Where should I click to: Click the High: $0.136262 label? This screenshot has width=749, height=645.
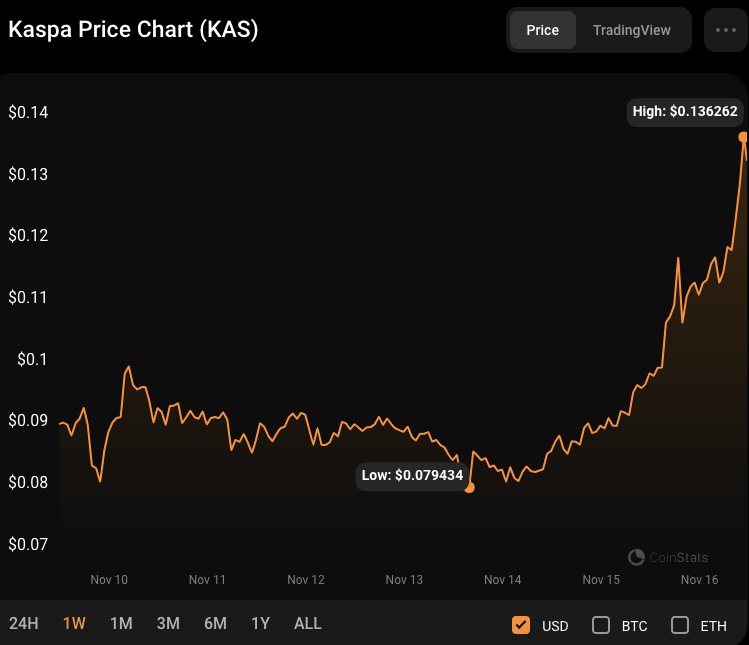click(x=685, y=112)
